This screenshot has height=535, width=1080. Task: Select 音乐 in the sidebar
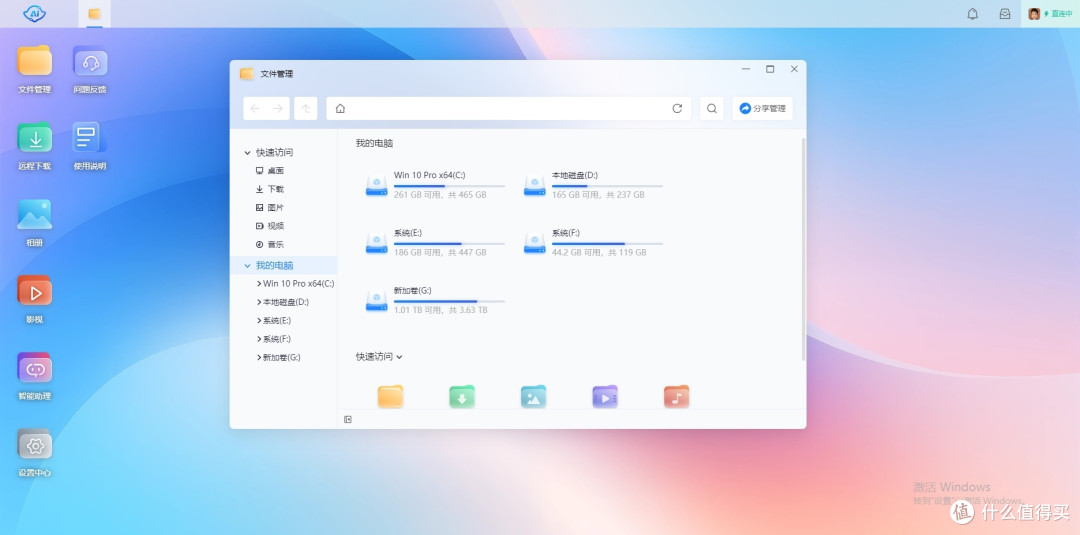(269, 244)
